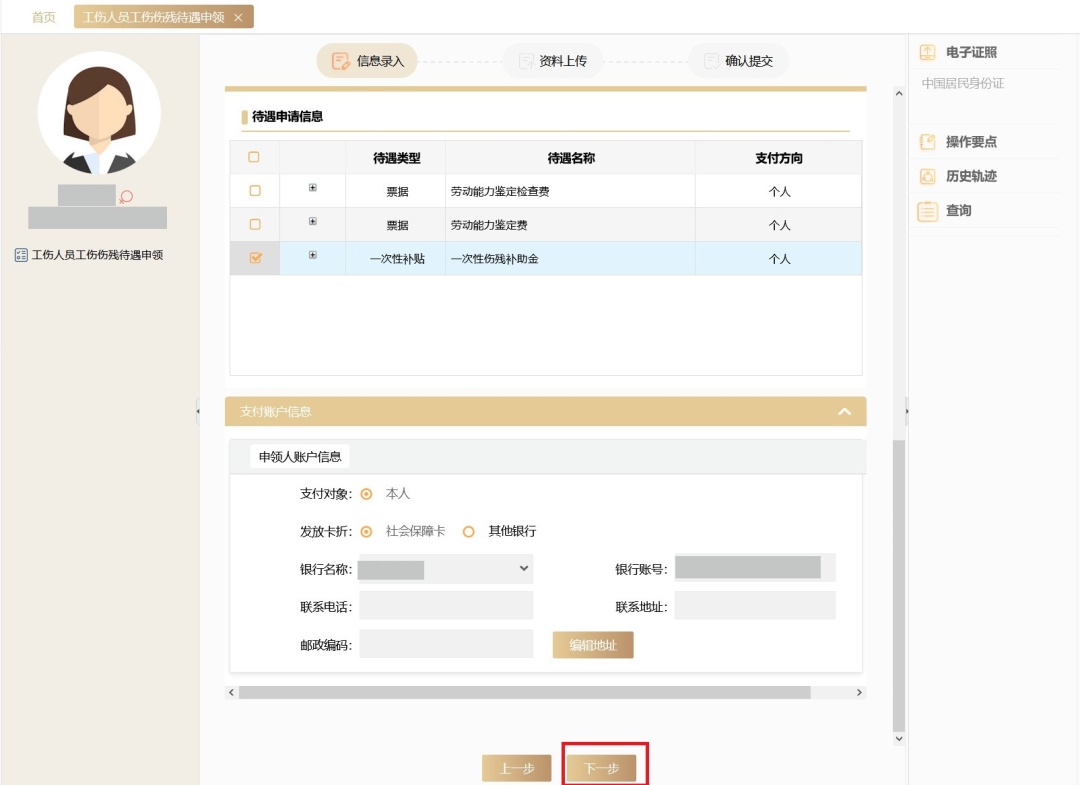Check the 劳动能力鉴定检查费 row checkbox
1080x785 pixels.
tap(254, 190)
